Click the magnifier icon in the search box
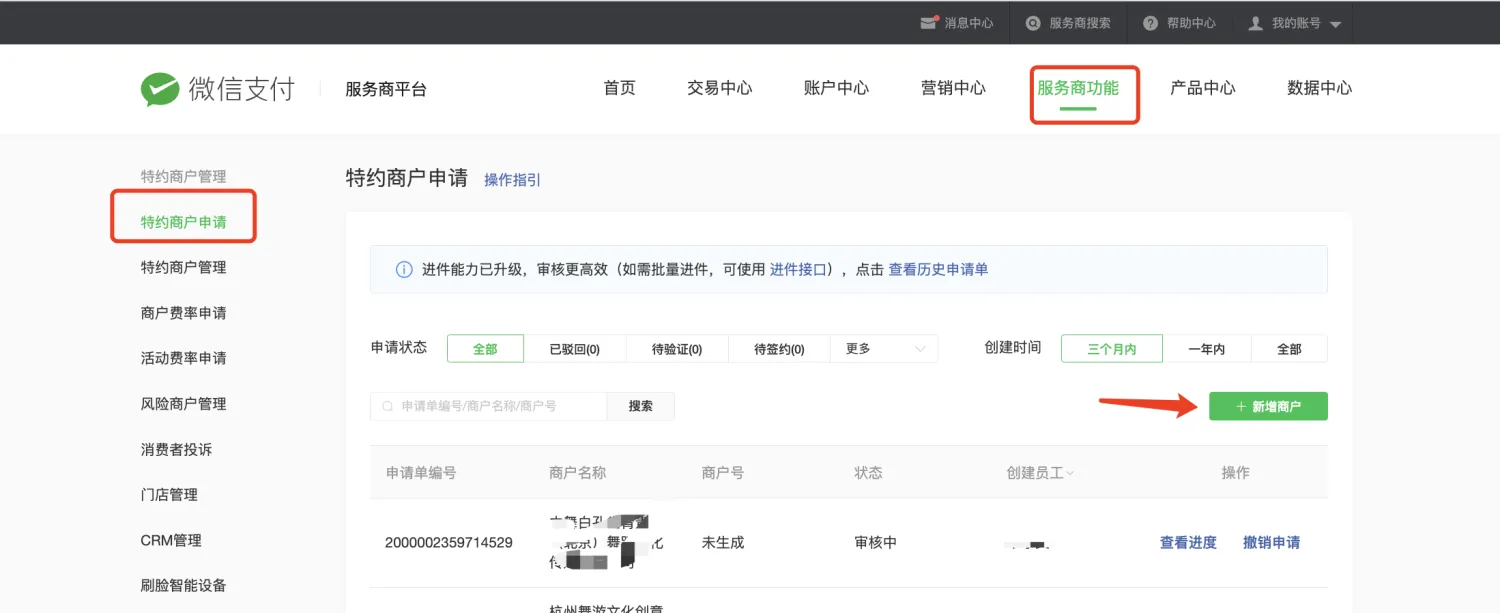 point(387,406)
